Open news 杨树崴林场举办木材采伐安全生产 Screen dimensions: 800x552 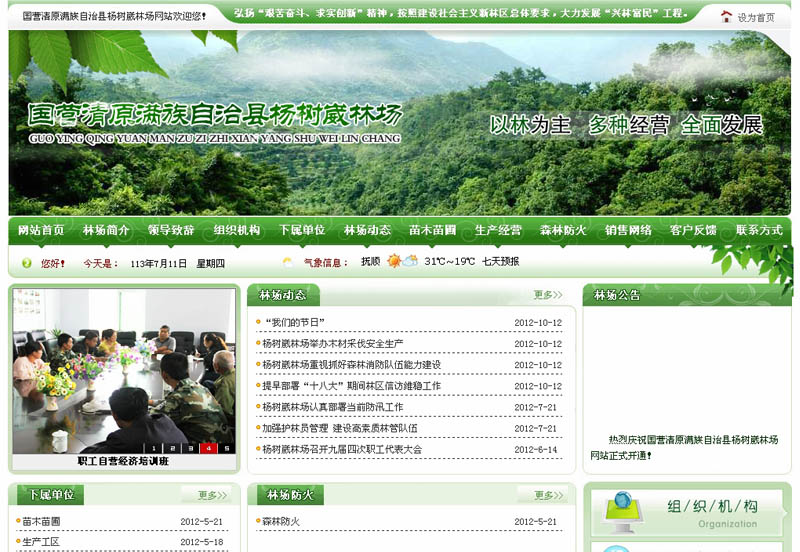pos(333,344)
